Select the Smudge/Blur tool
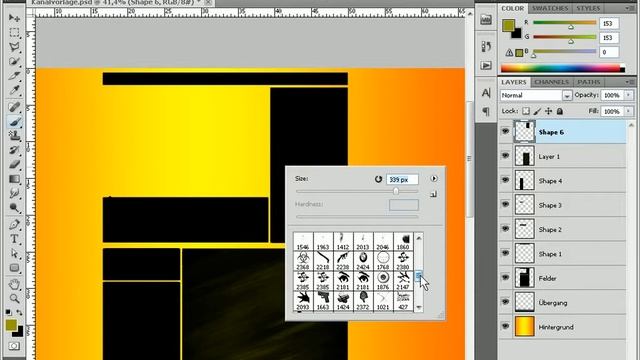The height and width of the screenshot is (360, 640). point(14,193)
